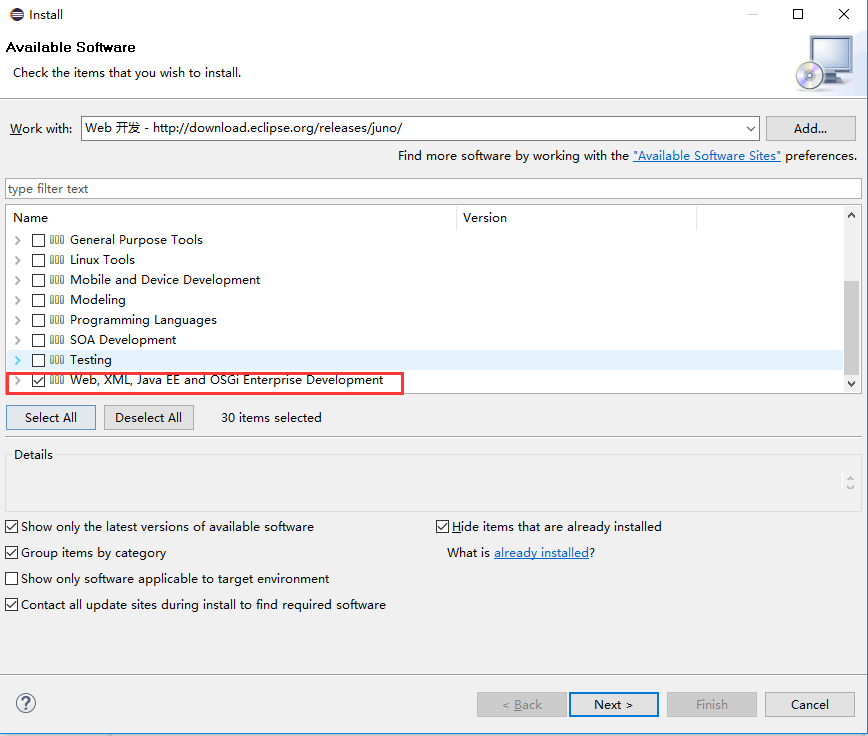
Task: Click the Modeling category icon
Action: (x=57, y=299)
